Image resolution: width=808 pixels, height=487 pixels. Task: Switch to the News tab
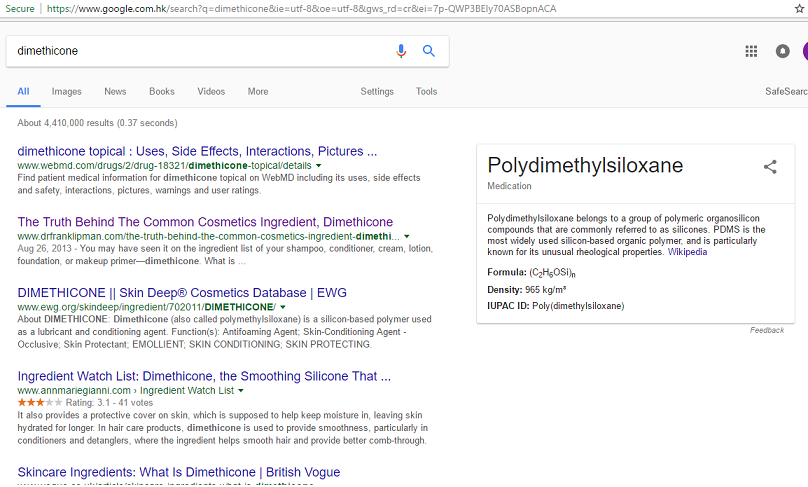[115, 92]
